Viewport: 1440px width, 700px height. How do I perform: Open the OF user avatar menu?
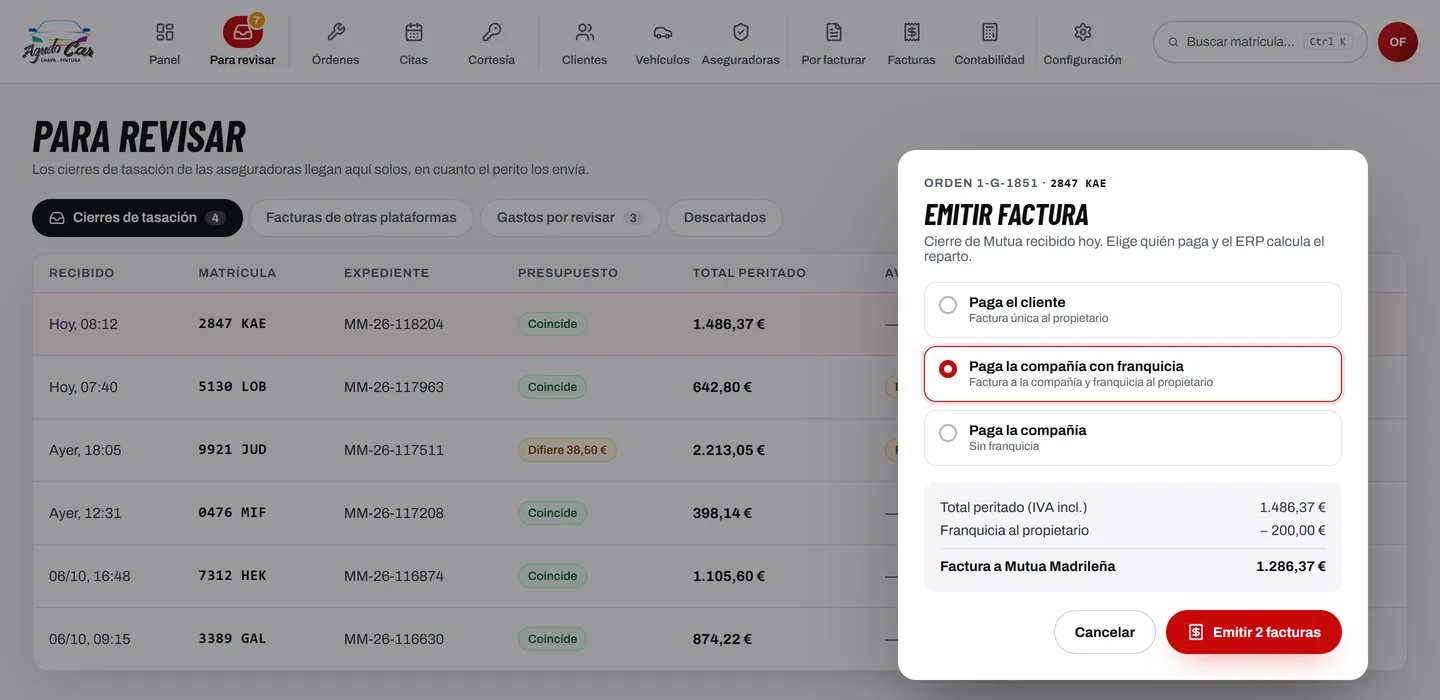pos(1398,42)
